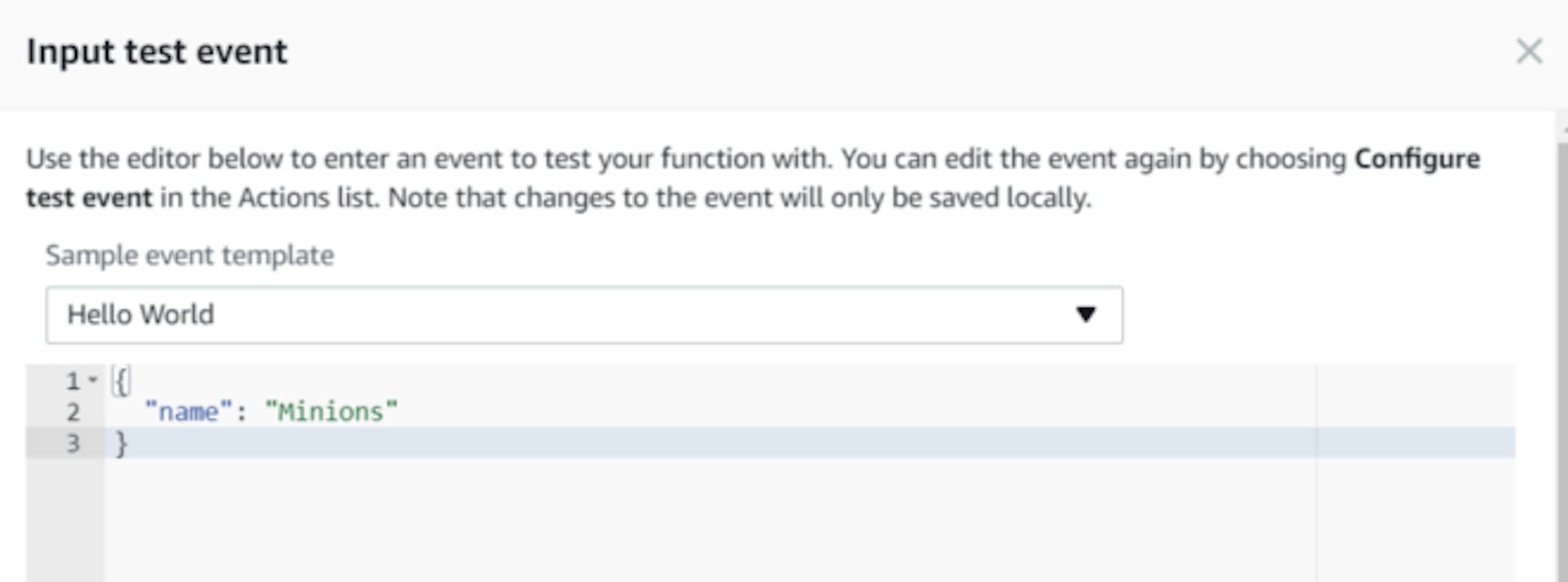The width and height of the screenshot is (1568, 582).
Task: Close the Input test event dialog
Action: 1529,51
